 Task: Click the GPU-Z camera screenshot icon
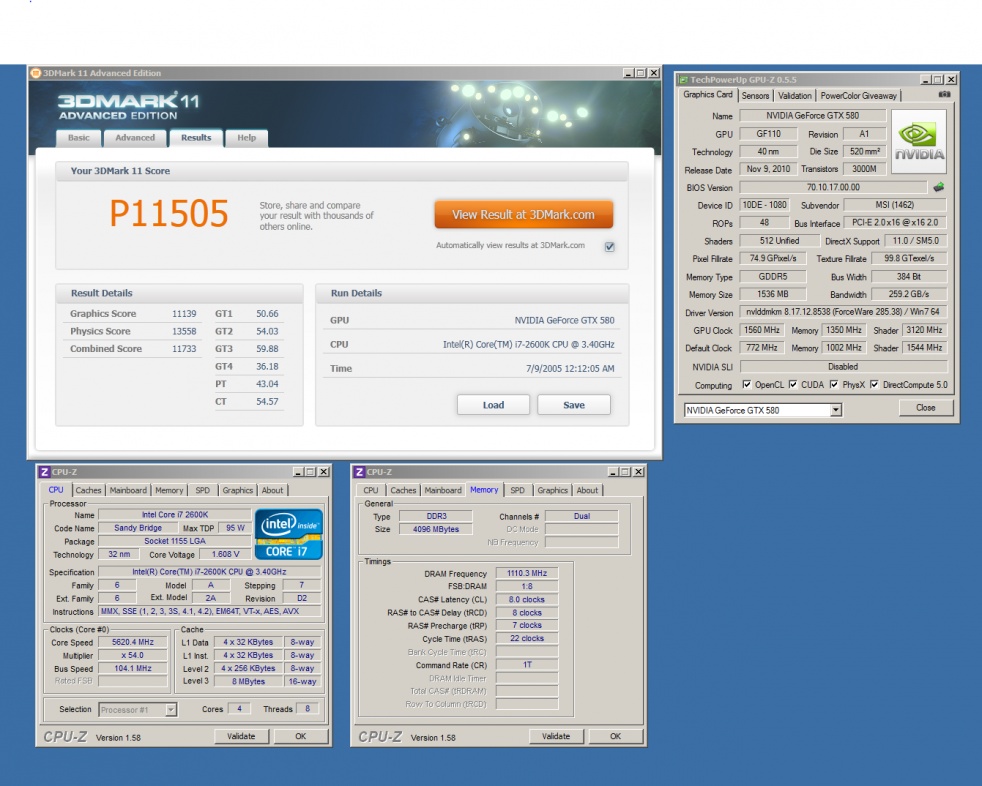tap(944, 95)
